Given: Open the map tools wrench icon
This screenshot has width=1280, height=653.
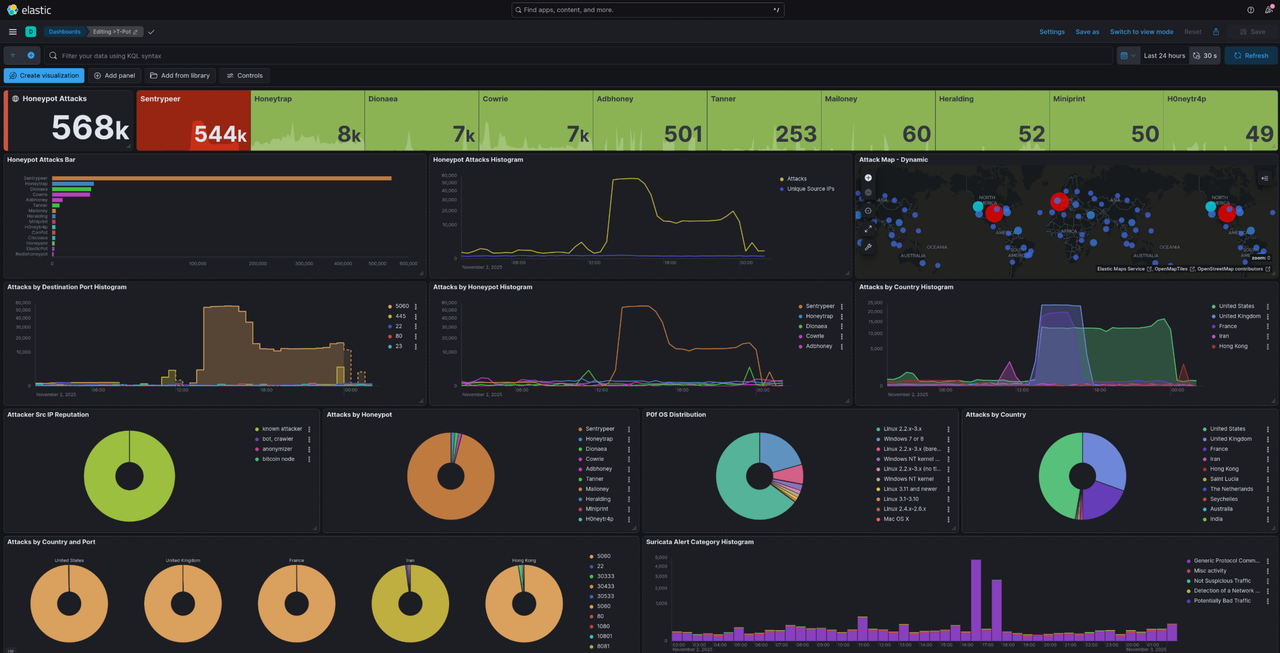Looking at the screenshot, I should [x=868, y=246].
